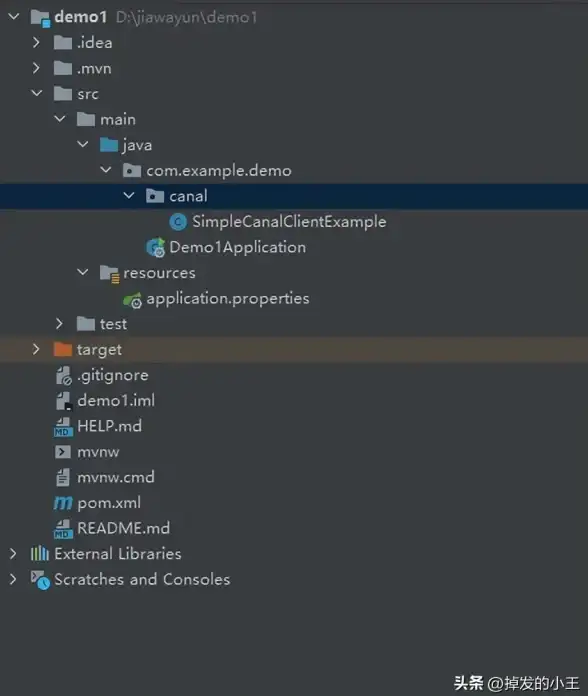588x696 pixels.
Task: Collapse the resources folder
Action: 83,272
